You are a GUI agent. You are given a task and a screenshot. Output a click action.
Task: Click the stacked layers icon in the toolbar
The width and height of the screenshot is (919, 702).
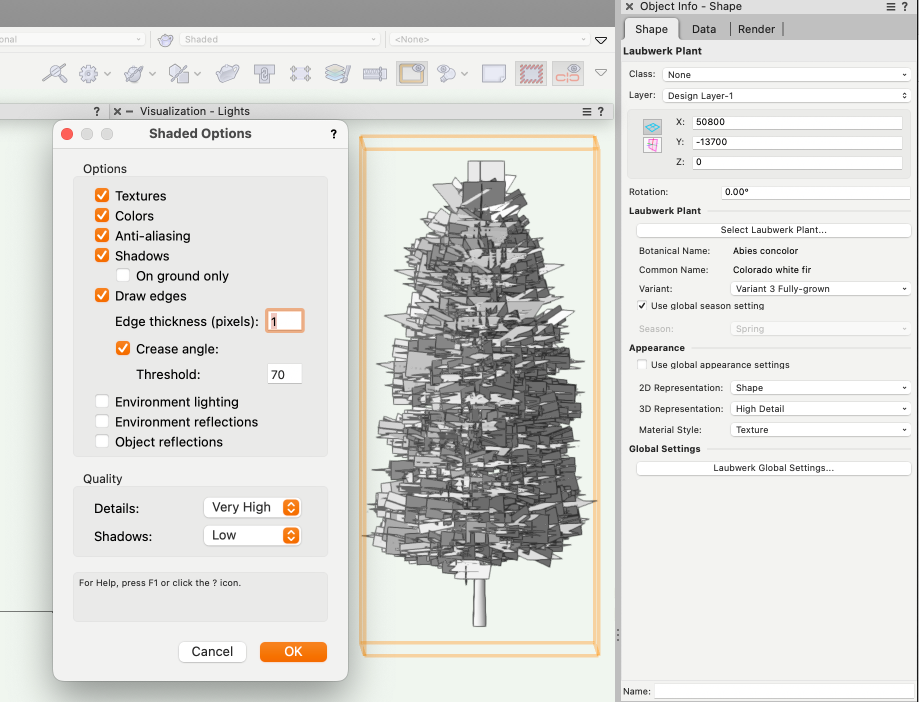tap(337, 73)
